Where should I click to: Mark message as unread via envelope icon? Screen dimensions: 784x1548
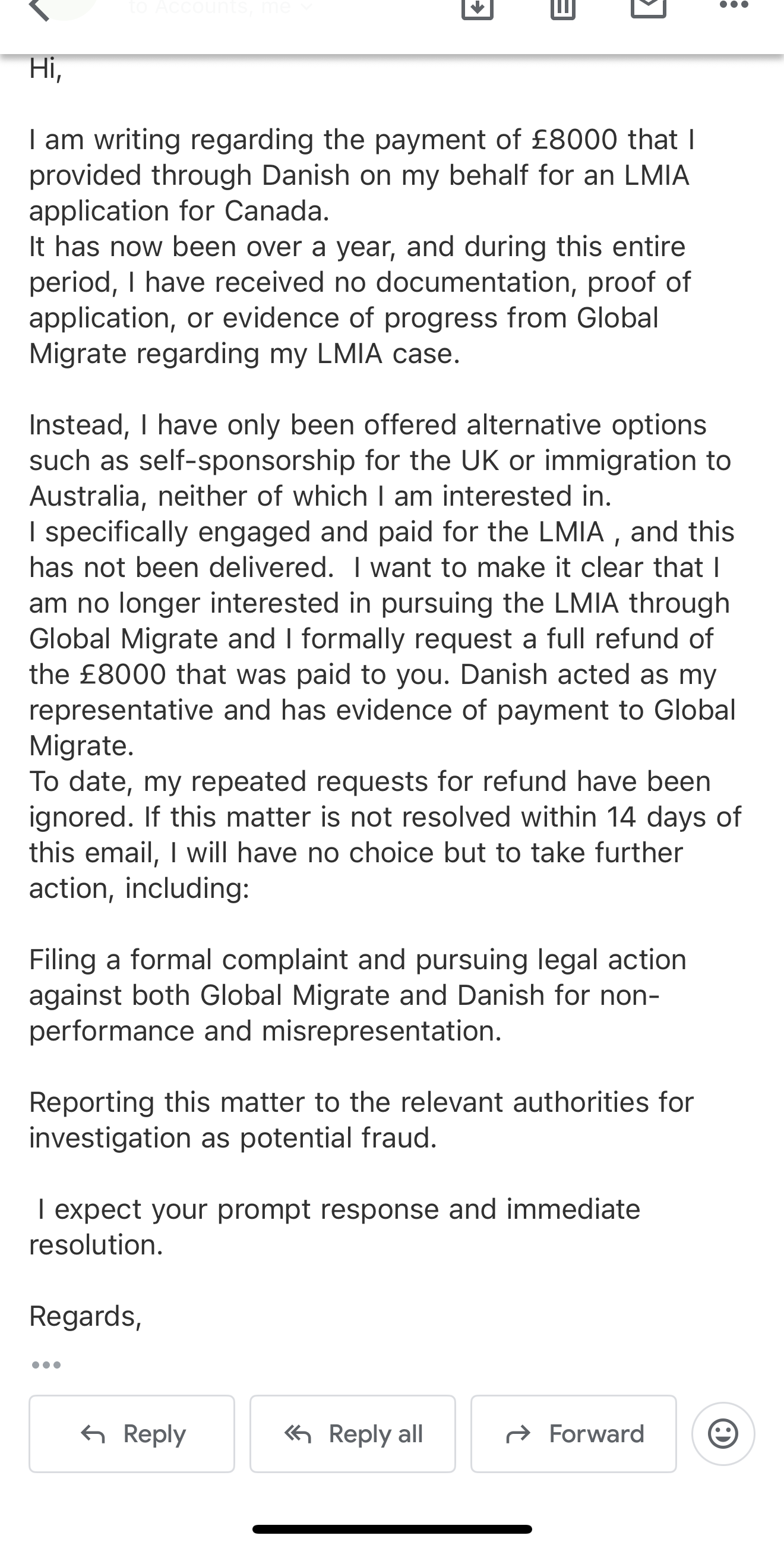649,7
